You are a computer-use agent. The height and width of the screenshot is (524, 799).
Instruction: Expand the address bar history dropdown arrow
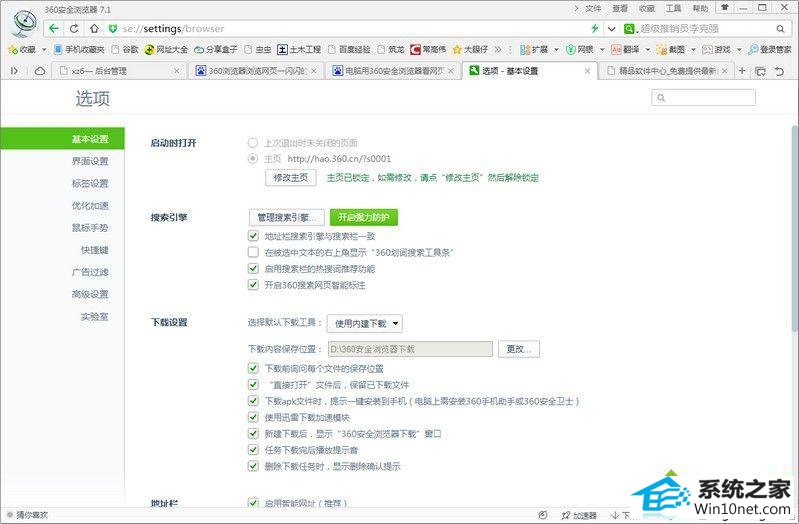pyautogui.click(x=611, y=29)
